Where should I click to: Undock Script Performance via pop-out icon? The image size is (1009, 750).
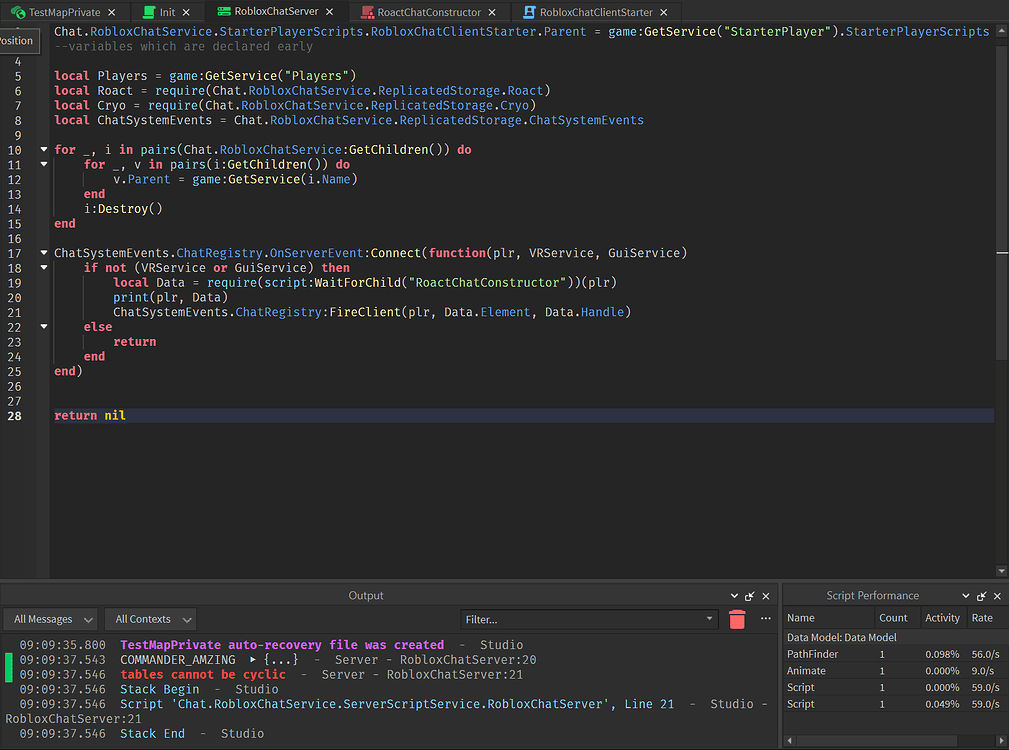981,595
